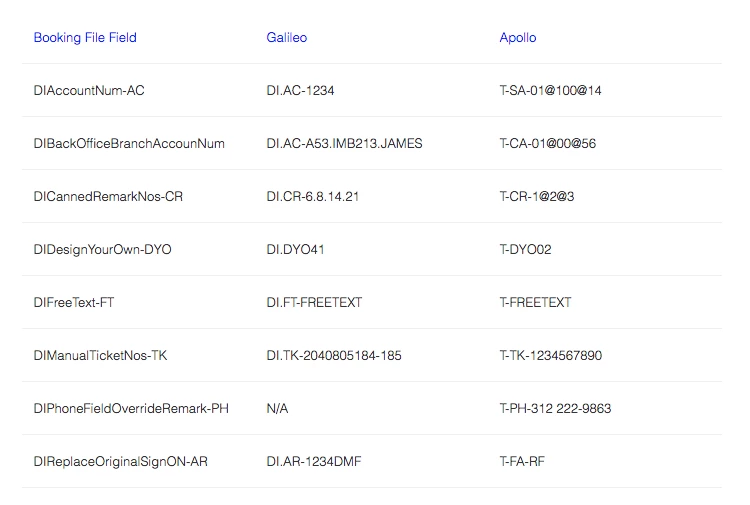Screen dimensions: 750x505
Task: Select the T-DYO02 cell
Action: (x=525, y=250)
